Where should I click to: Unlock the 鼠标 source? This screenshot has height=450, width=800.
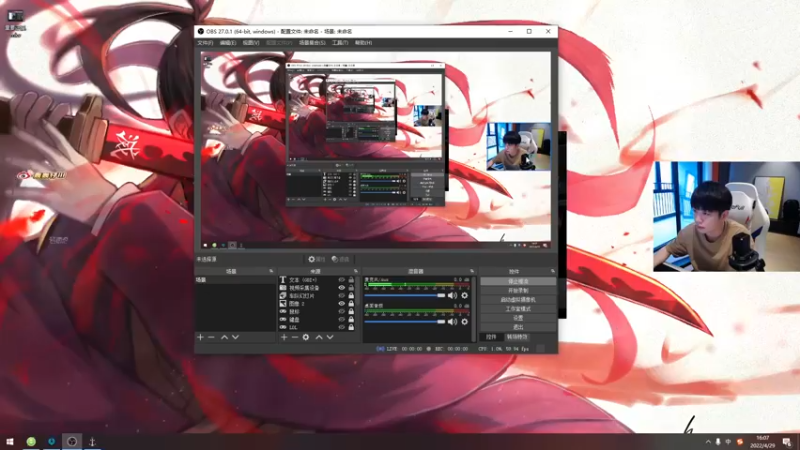tap(351, 311)
